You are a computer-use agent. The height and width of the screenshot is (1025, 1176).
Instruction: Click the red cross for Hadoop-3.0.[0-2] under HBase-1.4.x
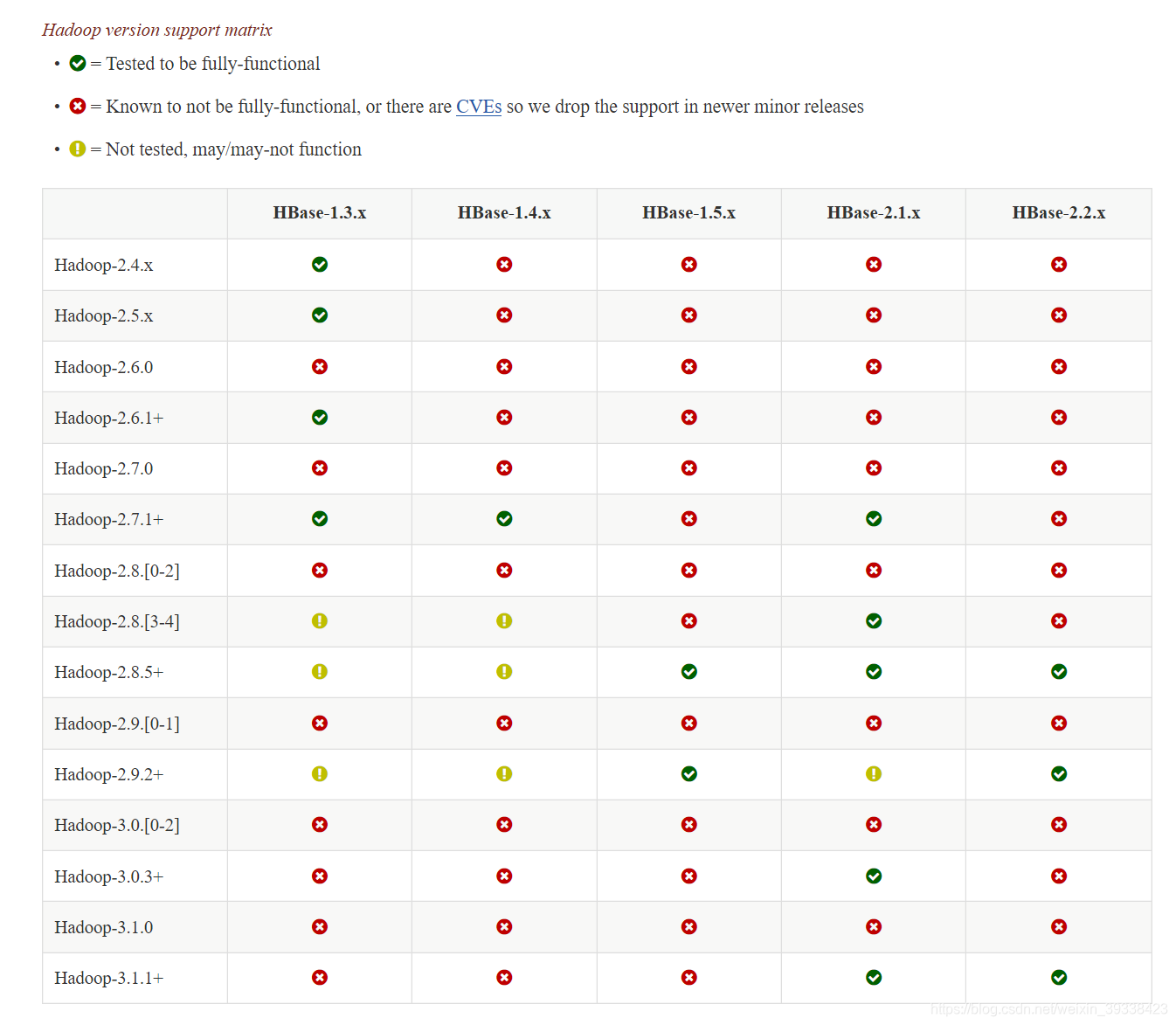pyautogui.click(x=504, y=824)
